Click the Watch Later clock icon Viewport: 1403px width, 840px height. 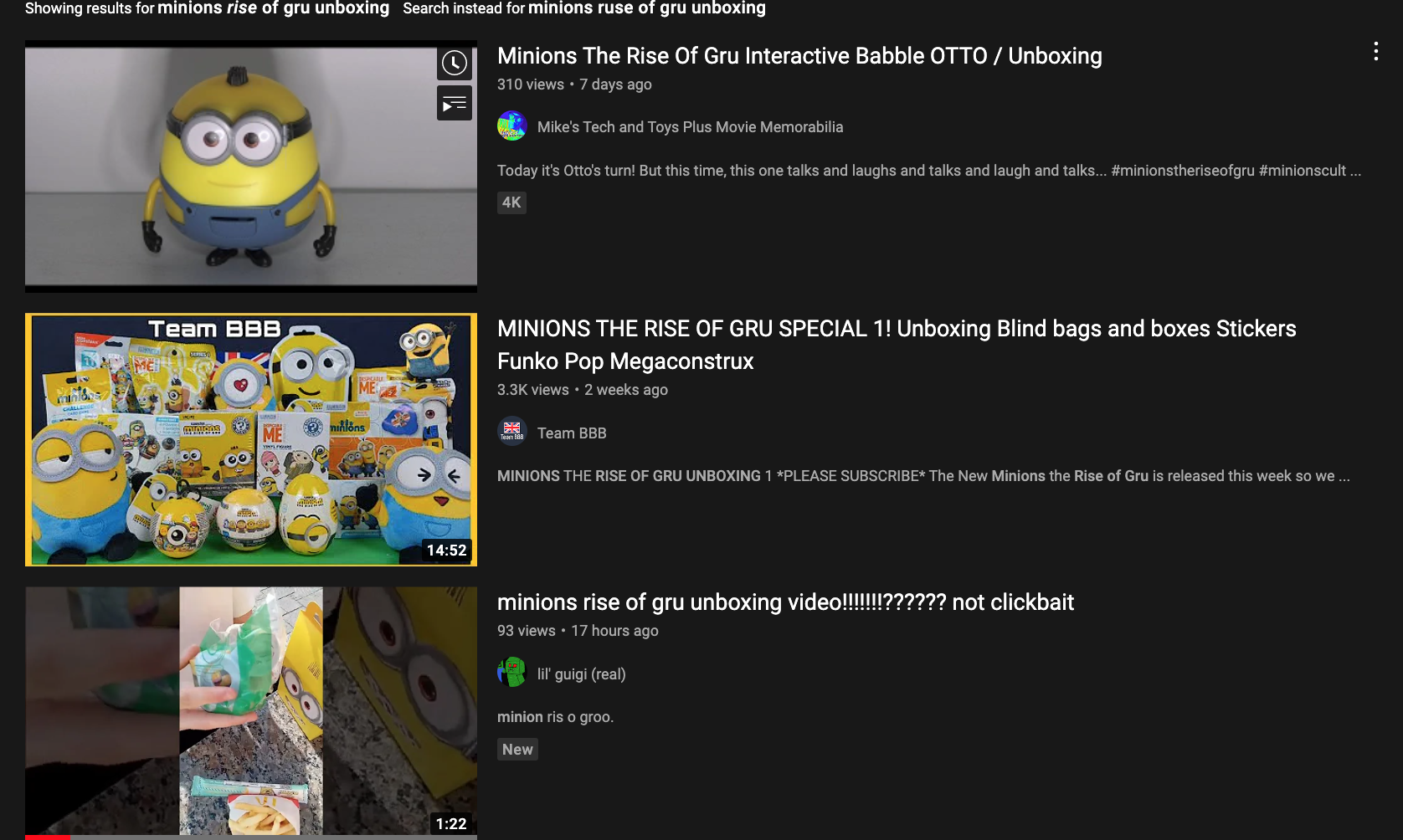click(x=455, y=64)
